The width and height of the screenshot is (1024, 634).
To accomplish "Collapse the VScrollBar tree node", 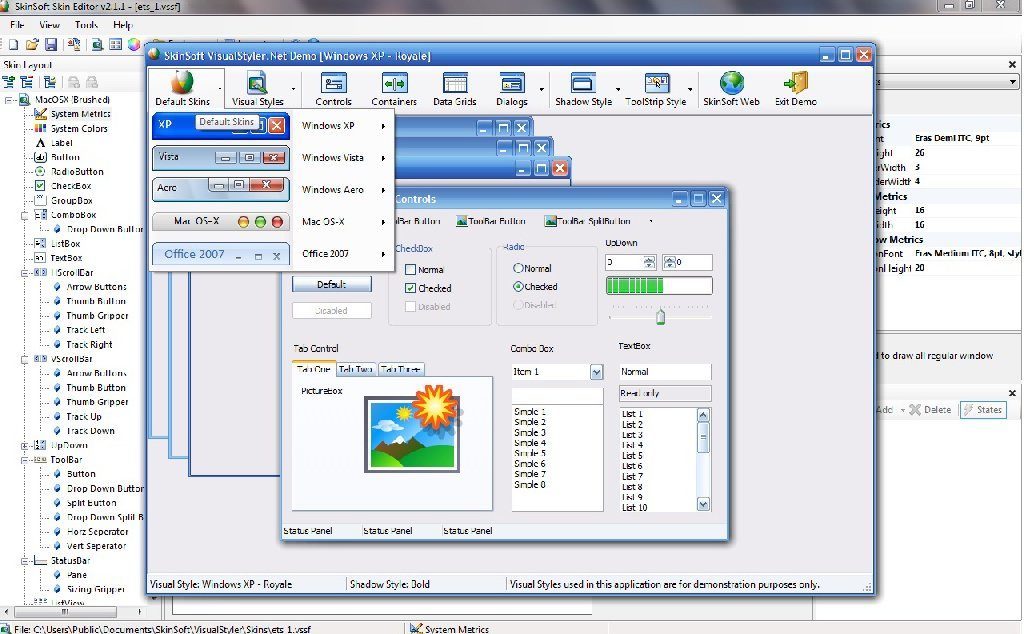I will pyautogui.click(x=25, y=358).
